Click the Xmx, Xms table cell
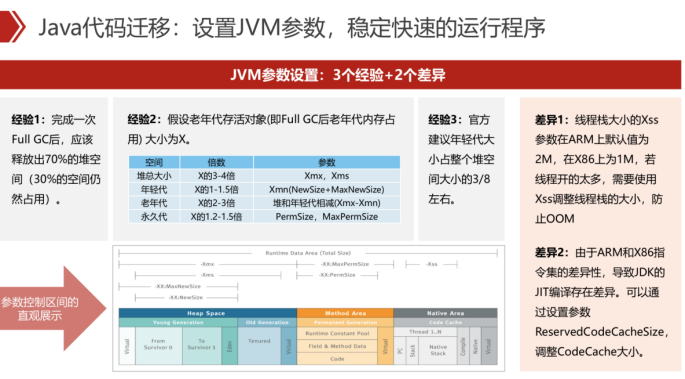The height and width of the screenshot is (379, 685). 327,176
